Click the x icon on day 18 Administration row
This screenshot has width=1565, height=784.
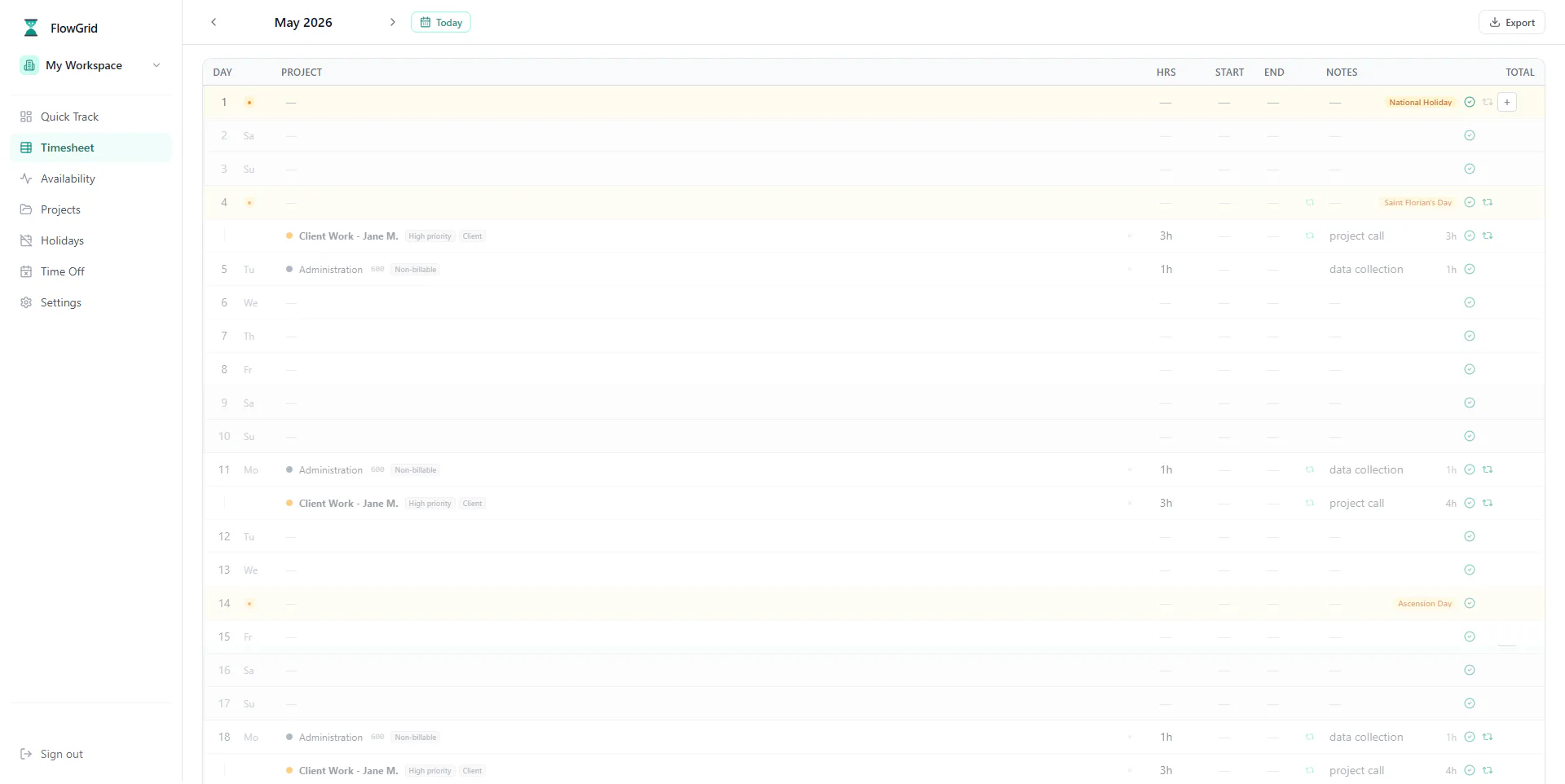[1130, 737]
